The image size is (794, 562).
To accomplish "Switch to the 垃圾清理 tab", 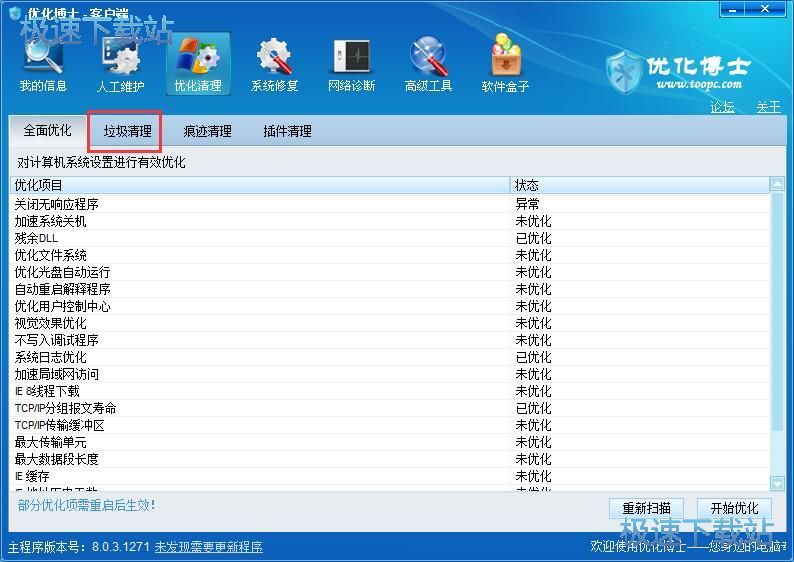I will point(127,131).
